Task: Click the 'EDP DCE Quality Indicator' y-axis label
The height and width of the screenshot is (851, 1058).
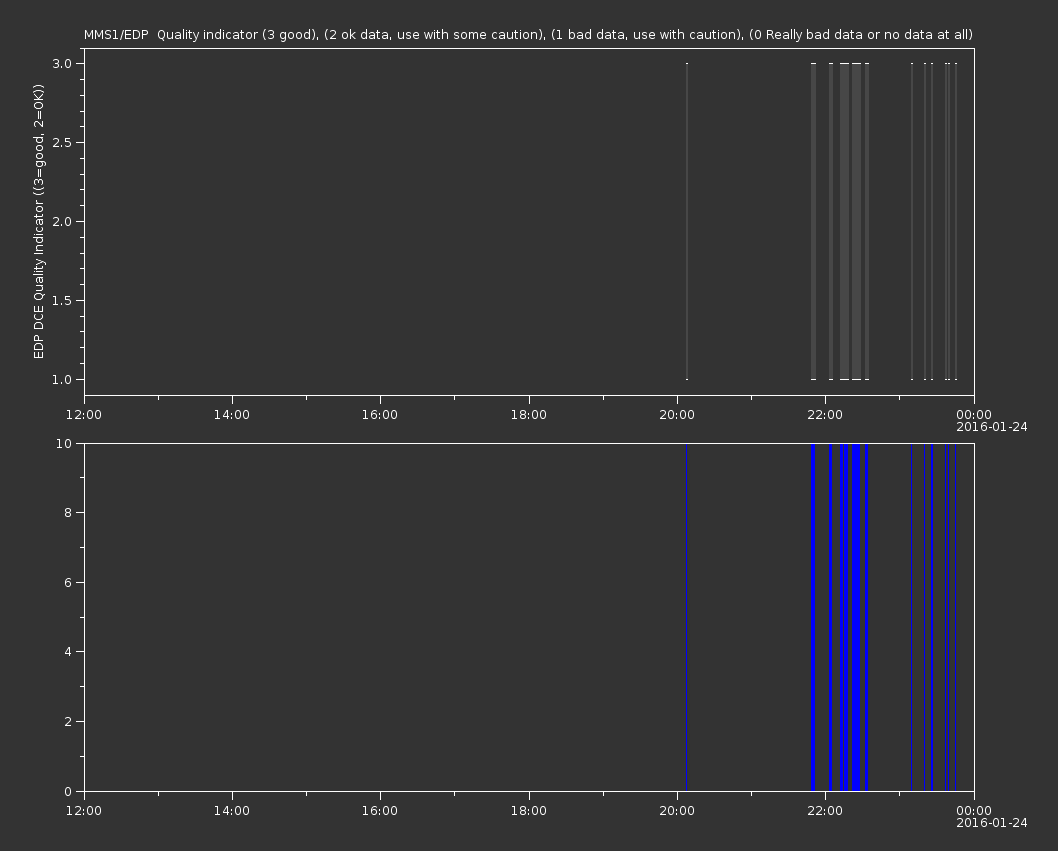Action: [38, 221]
